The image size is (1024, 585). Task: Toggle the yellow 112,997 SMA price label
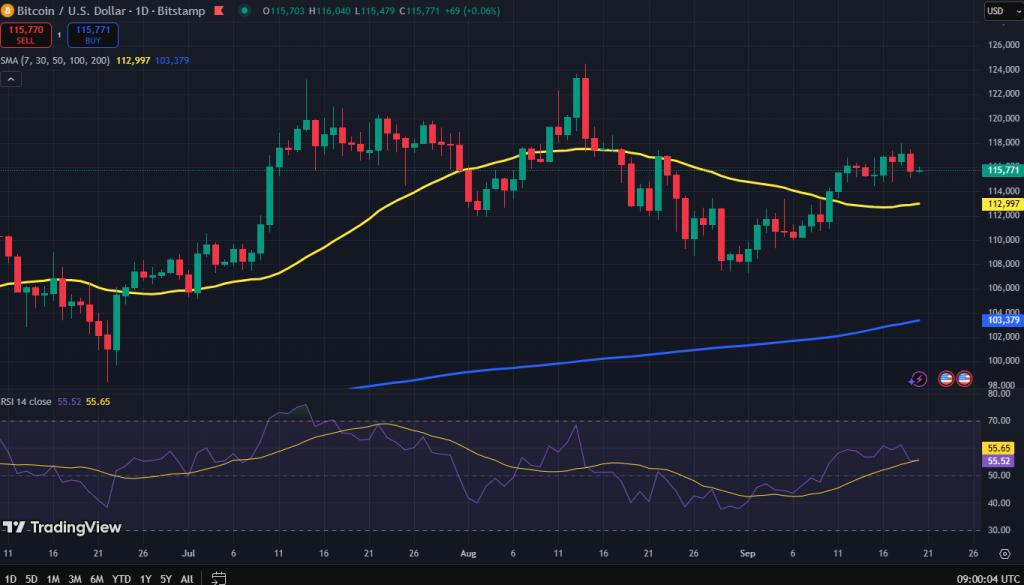click(1000, 203)
